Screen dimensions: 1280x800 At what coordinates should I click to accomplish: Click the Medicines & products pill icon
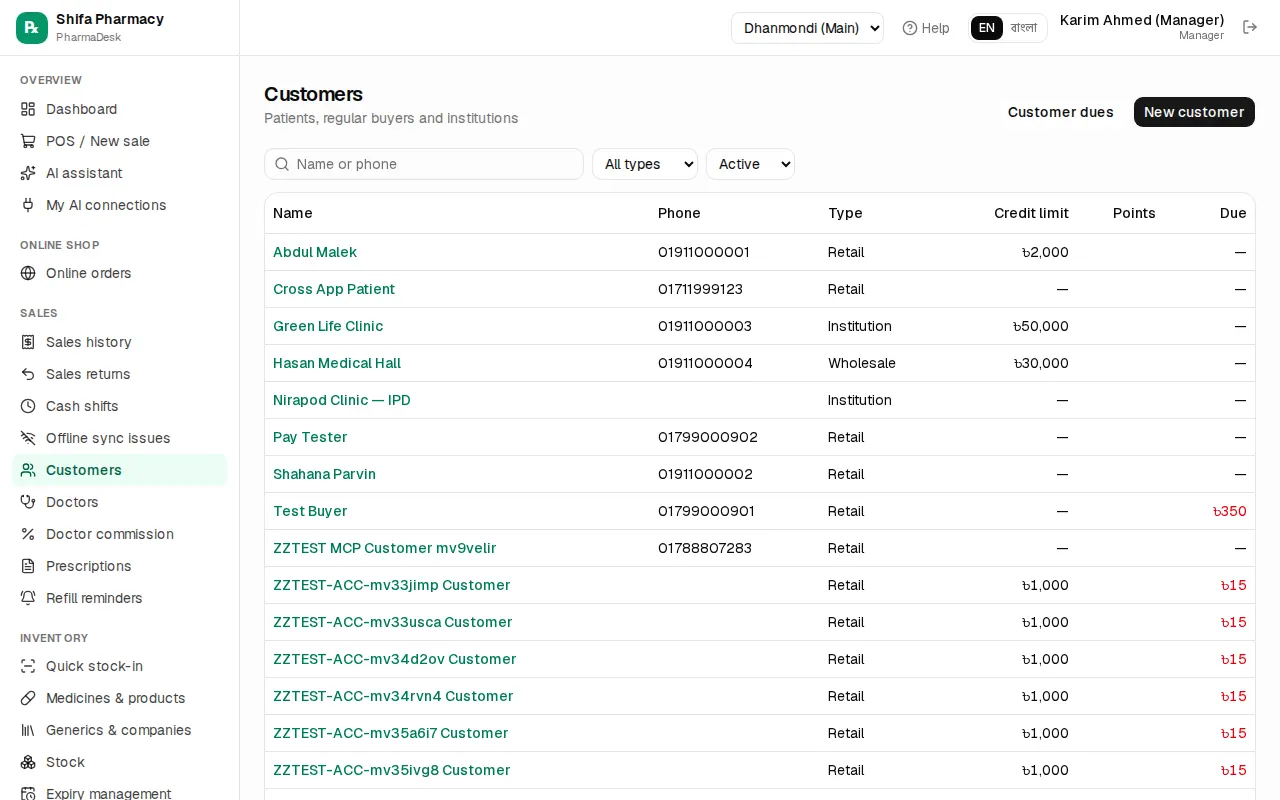(28, 698)
